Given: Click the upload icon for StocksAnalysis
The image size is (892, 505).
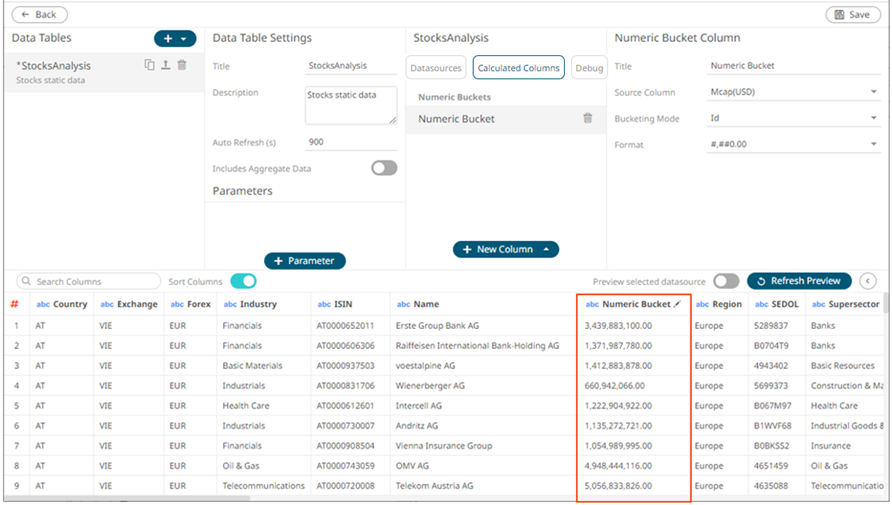Looking at the screenshot, I should pos(165,65).
